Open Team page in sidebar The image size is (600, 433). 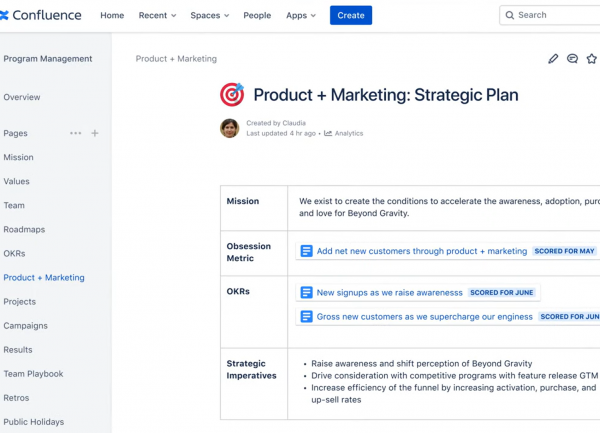(14, 205)
